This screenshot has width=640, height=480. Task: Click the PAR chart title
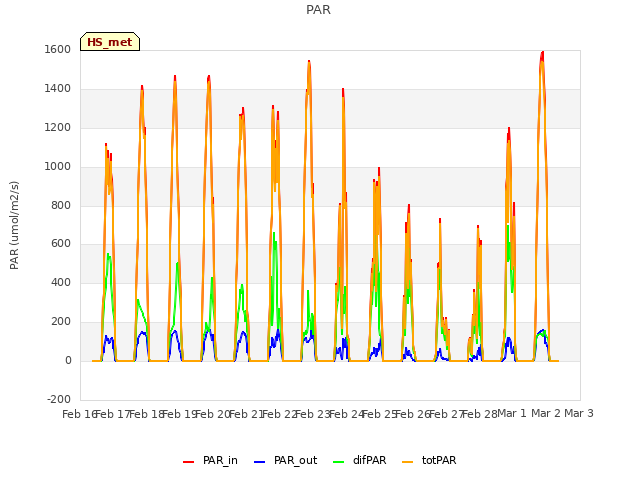(318, 10)
